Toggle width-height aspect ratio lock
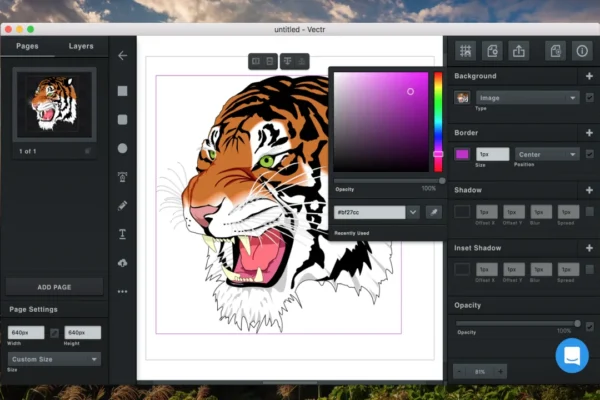This screenshot has width=600, height=400. (x=54, y=333)
